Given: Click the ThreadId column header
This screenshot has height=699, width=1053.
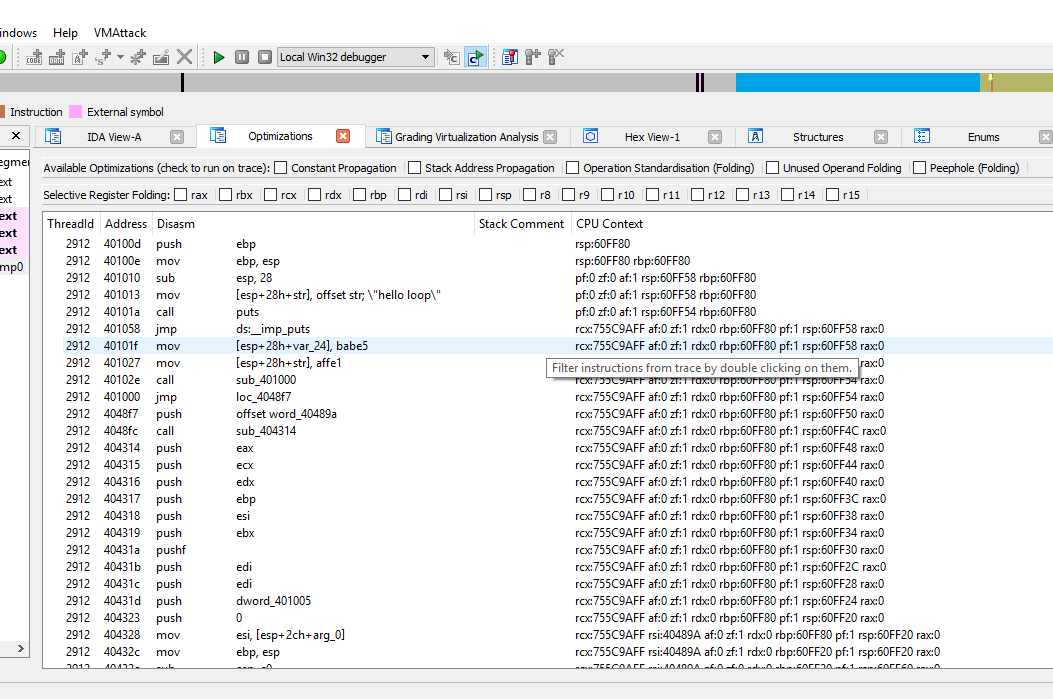Looking at the screenshot, I should tap(71, 224).
